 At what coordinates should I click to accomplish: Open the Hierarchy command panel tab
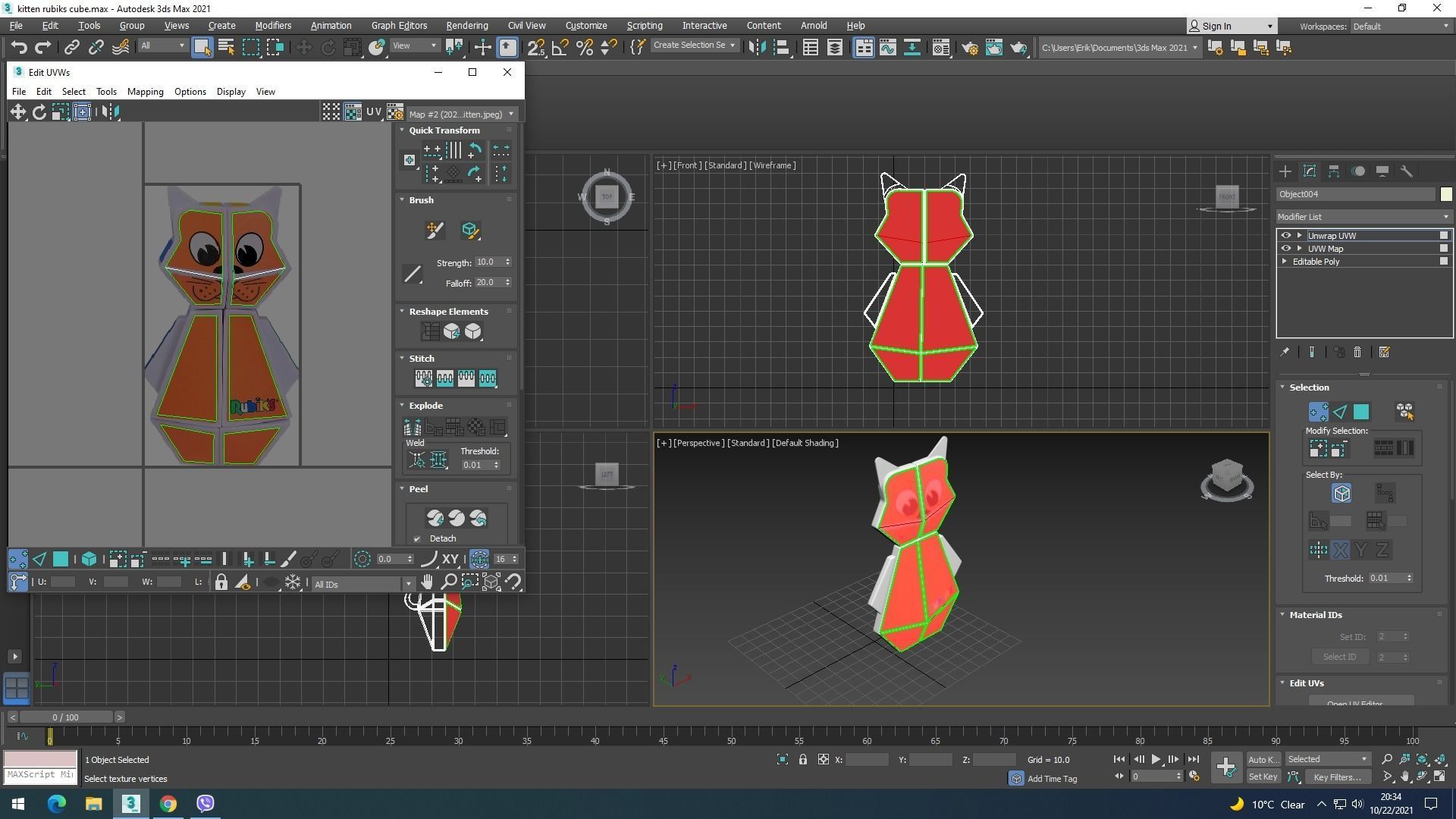pos(1333,171)
